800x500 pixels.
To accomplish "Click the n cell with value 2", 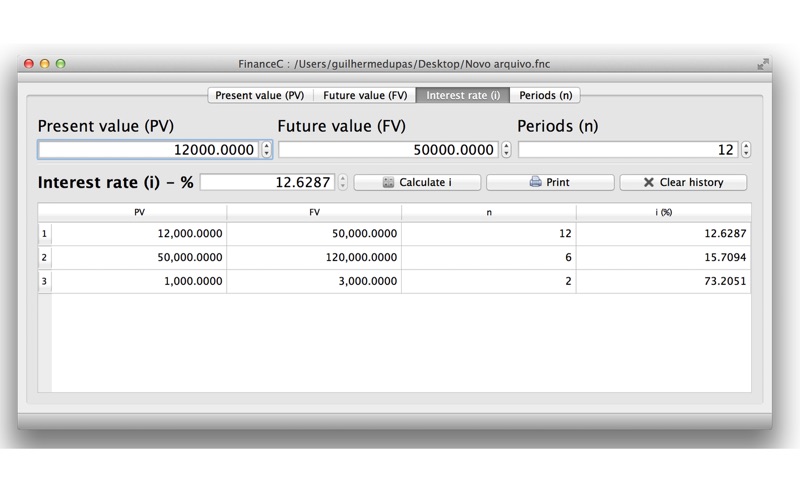I will pyautogui.click(x=489, y=281).
